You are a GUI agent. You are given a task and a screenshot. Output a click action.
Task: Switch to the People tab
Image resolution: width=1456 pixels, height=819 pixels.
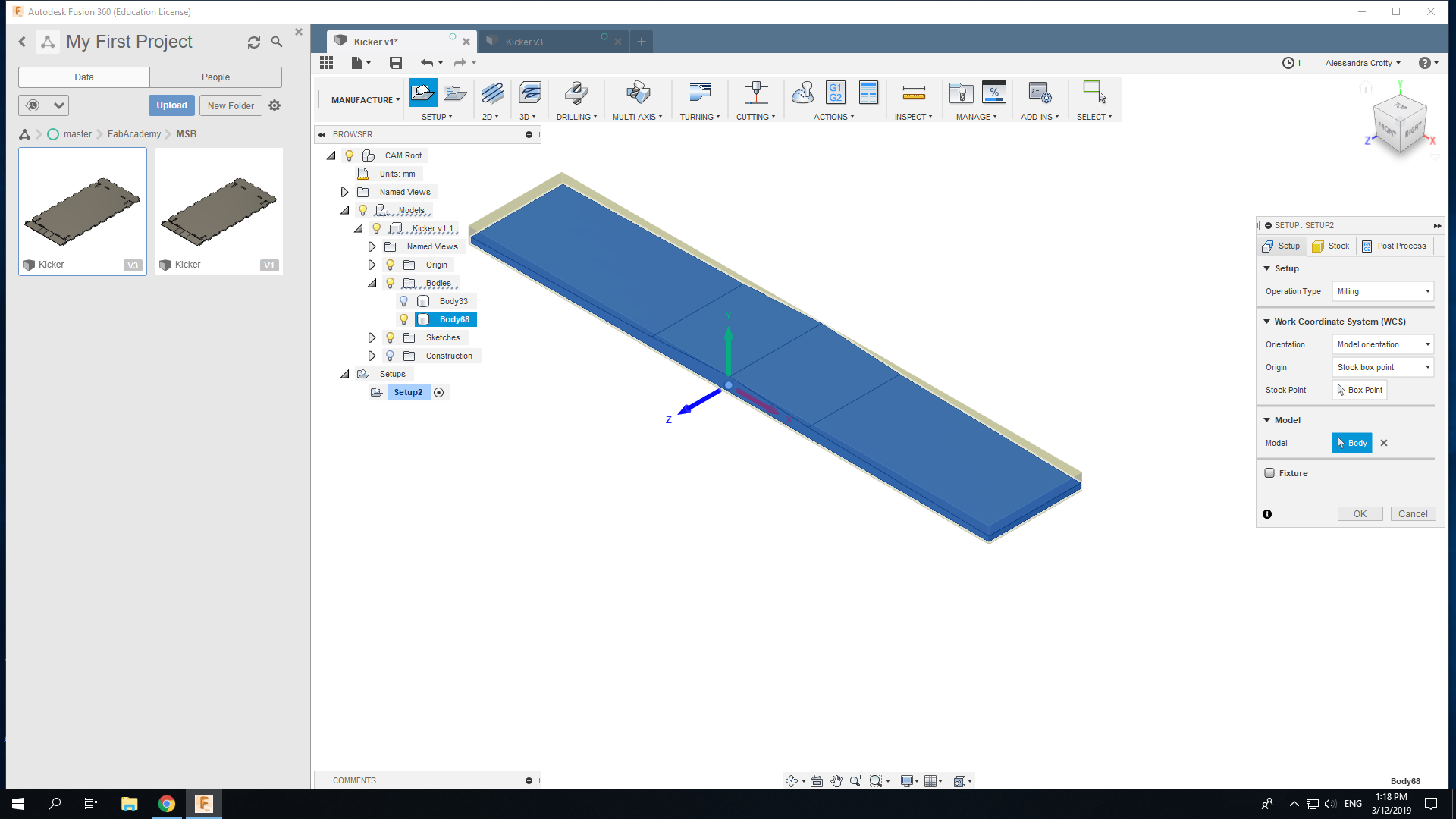click(x=215, y=77)
